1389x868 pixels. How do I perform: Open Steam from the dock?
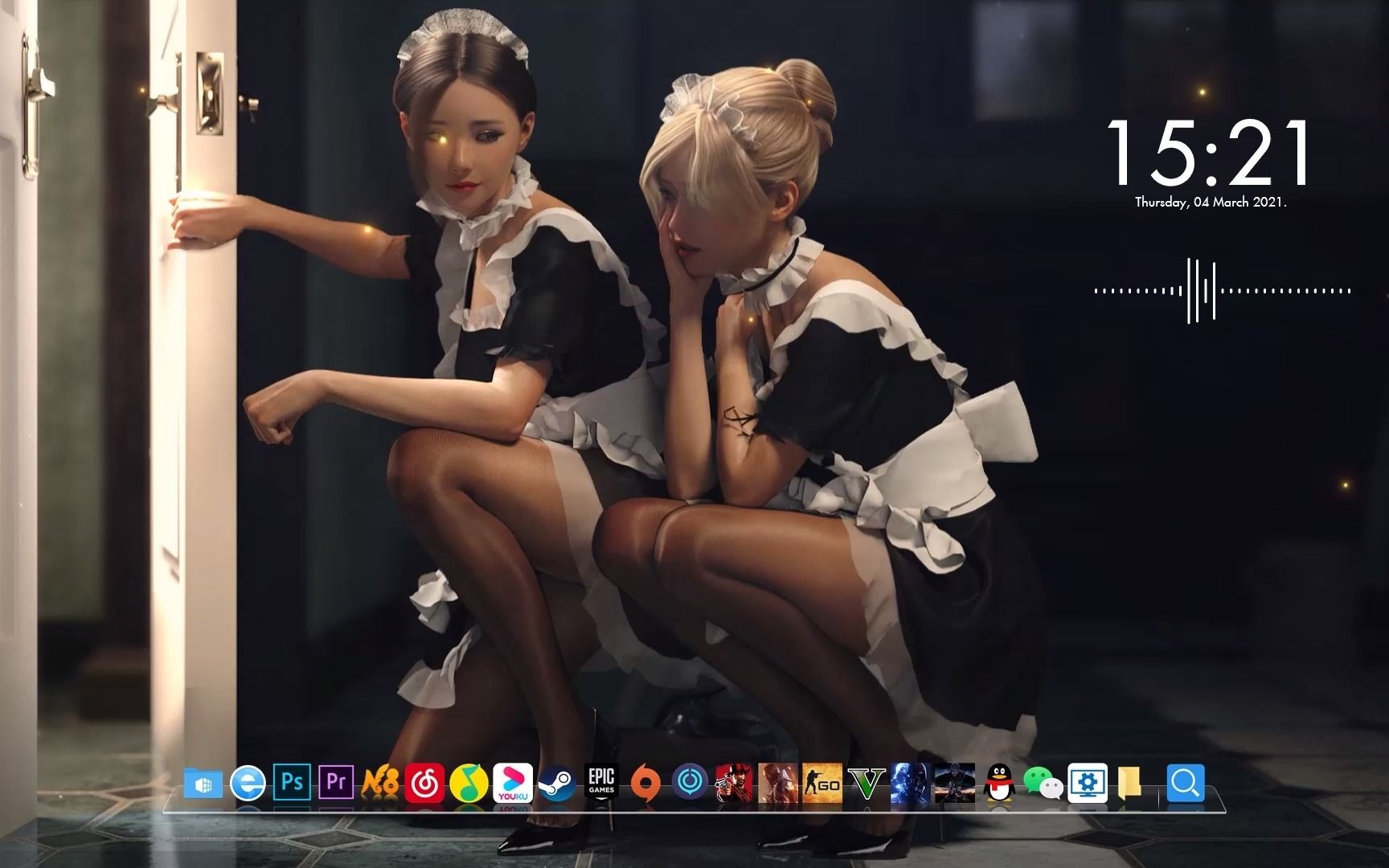[x=556, y=783]
